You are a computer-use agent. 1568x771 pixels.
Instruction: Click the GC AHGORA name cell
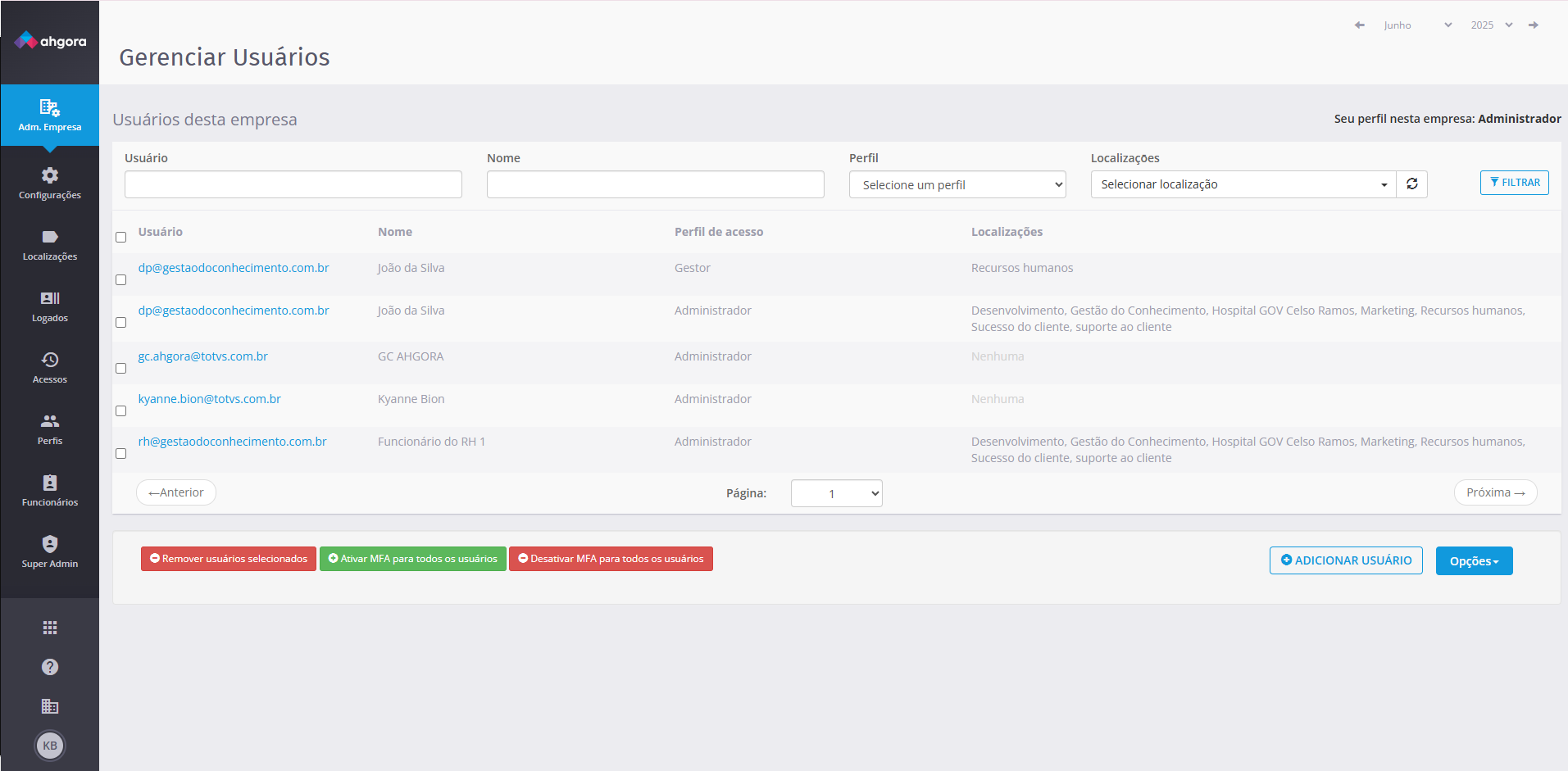click(411, 356)
